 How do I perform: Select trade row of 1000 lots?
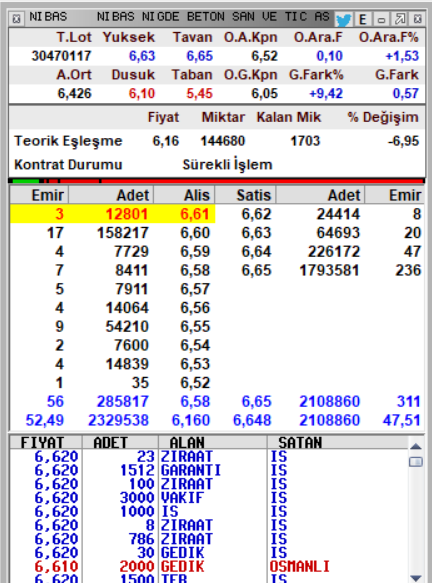[208, 512]
